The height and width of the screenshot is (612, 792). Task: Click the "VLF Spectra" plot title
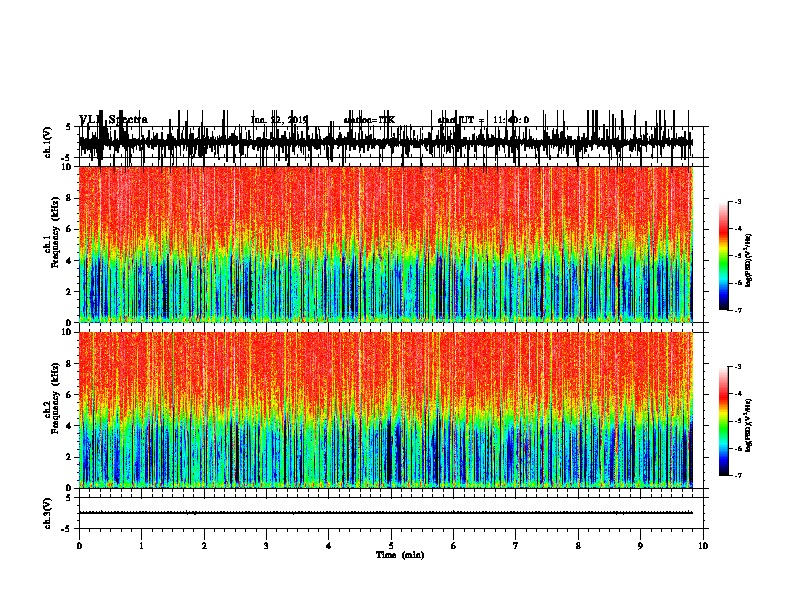(x=113, y=120)
